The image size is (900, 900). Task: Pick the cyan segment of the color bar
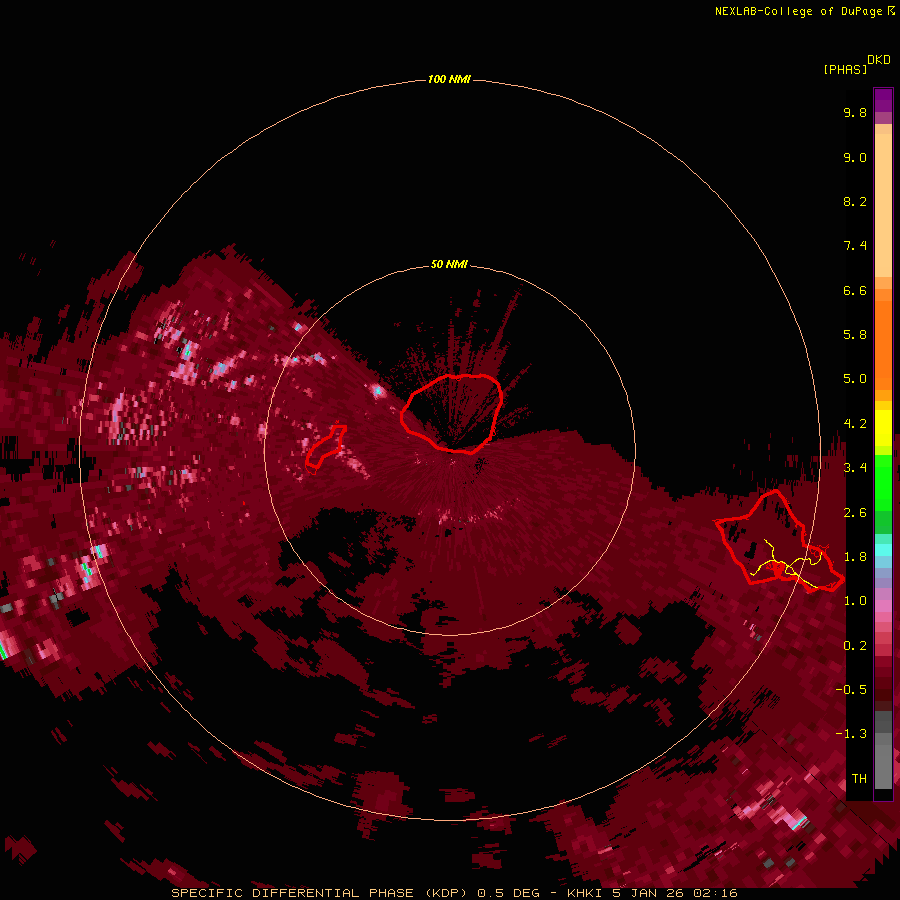(883, 550)
